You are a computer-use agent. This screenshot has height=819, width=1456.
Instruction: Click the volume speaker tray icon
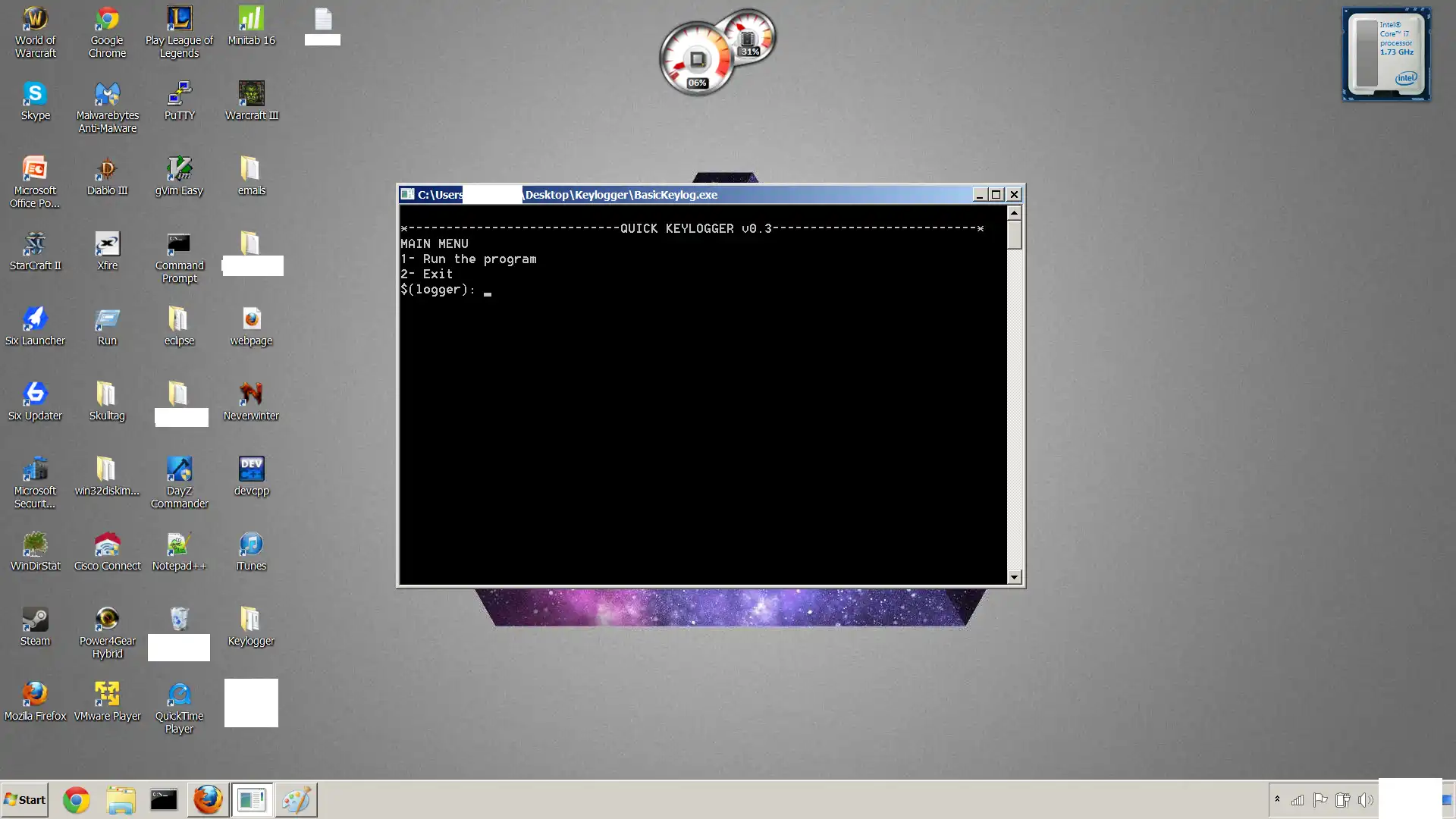(1365, 800)
